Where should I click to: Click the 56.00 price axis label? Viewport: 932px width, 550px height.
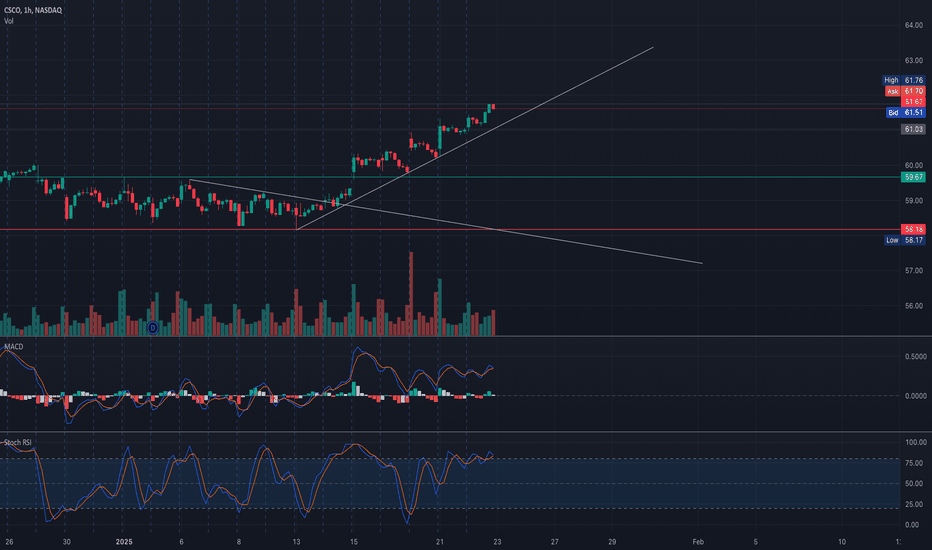point(914,306)
